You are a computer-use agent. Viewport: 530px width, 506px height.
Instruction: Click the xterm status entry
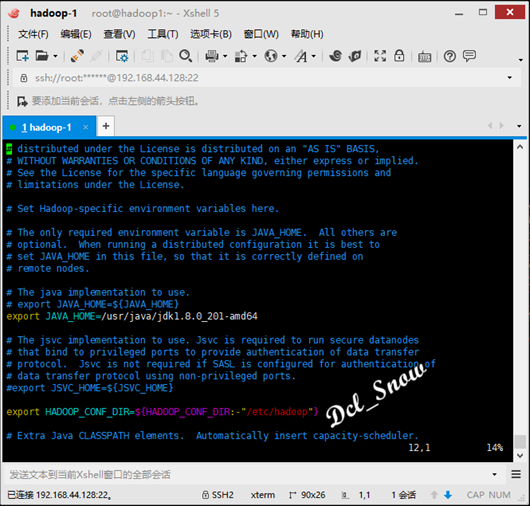tap(263, 495)
